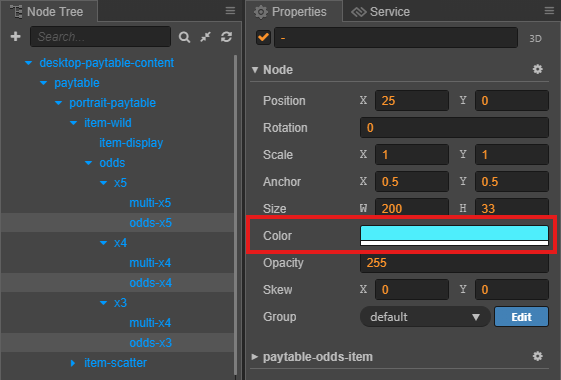The height and width of the screenshot is (380, 561).
Task: Select the portrait-paytable node label
Action: [x=112, y=103]
